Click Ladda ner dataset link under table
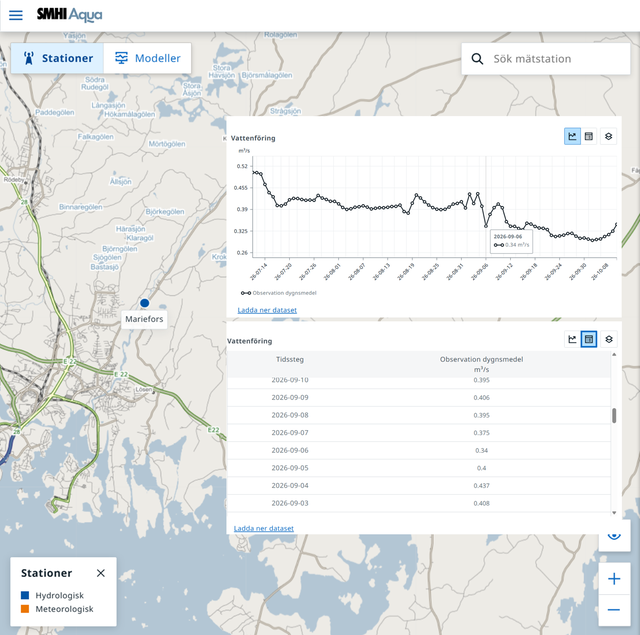 264,528
